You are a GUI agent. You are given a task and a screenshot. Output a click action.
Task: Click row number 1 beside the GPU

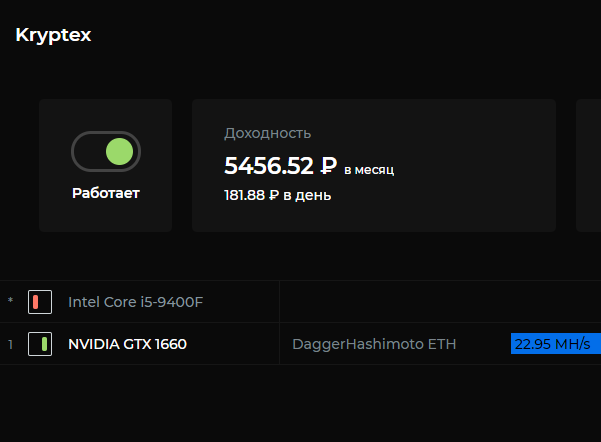11,344
